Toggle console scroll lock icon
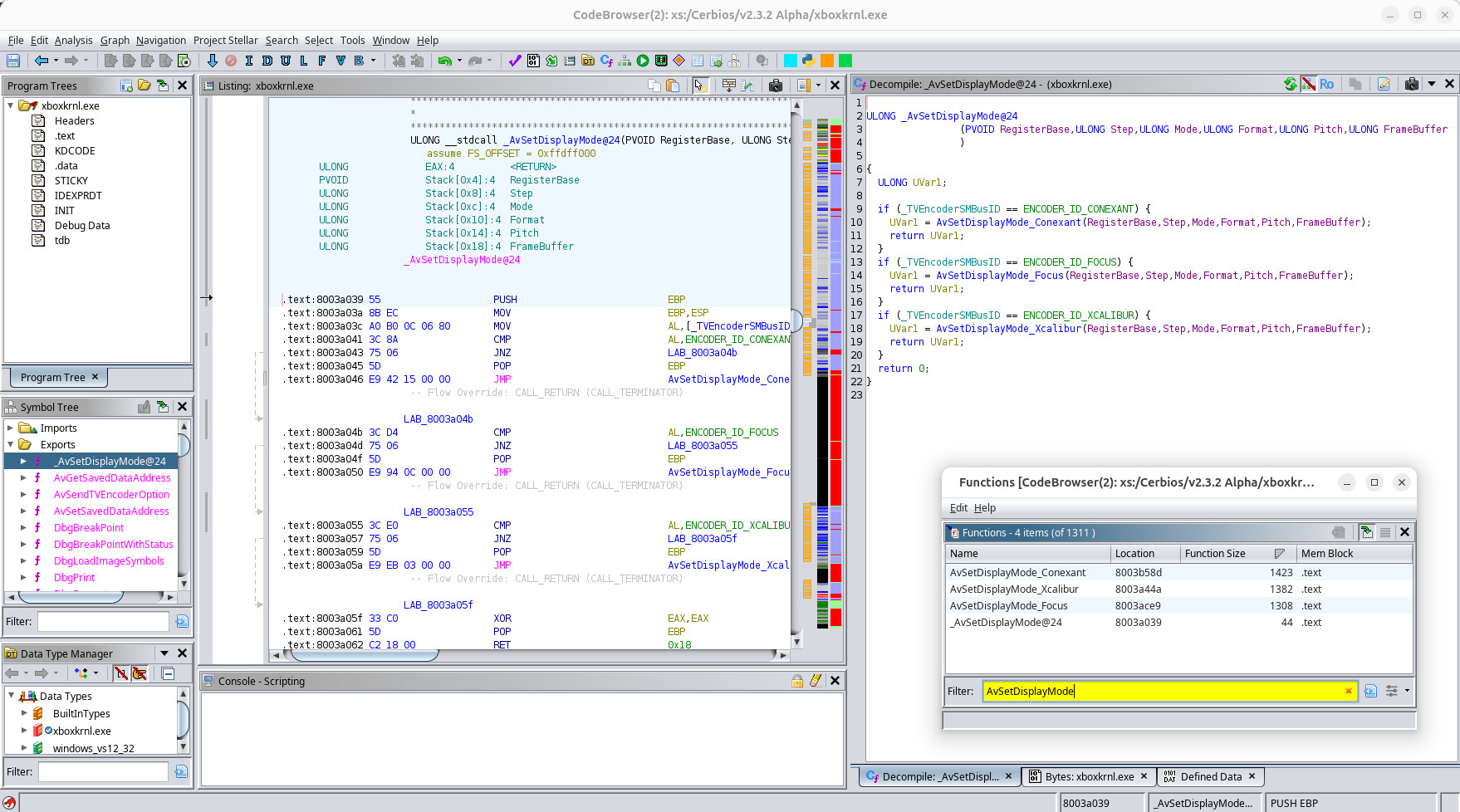Image resolution: width=1460 pixels, height=812 pixels. 797,681
